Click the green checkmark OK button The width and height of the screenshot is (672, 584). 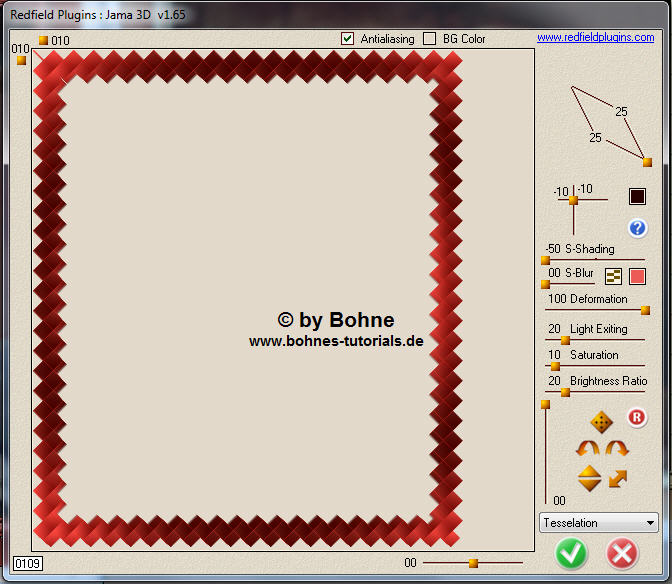click(x=572, y=552)
